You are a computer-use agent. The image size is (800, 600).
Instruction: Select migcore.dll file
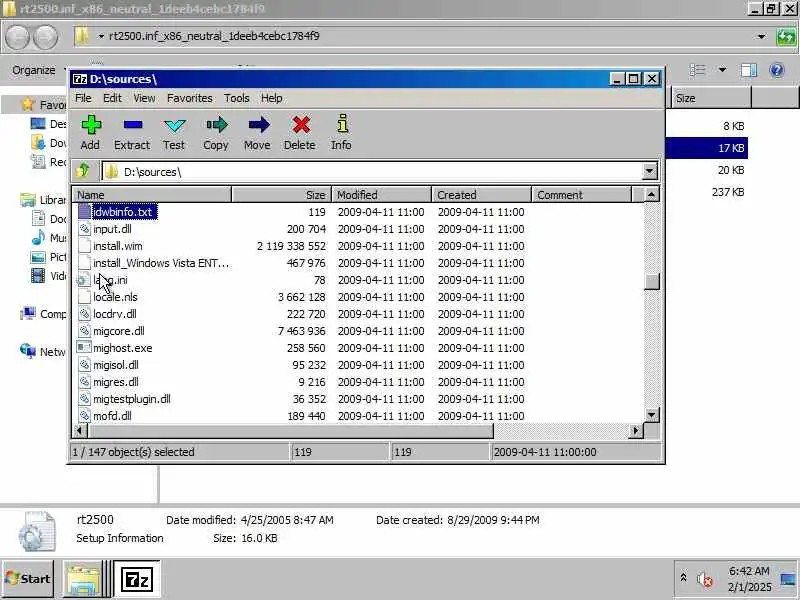[x=119, y=331]
